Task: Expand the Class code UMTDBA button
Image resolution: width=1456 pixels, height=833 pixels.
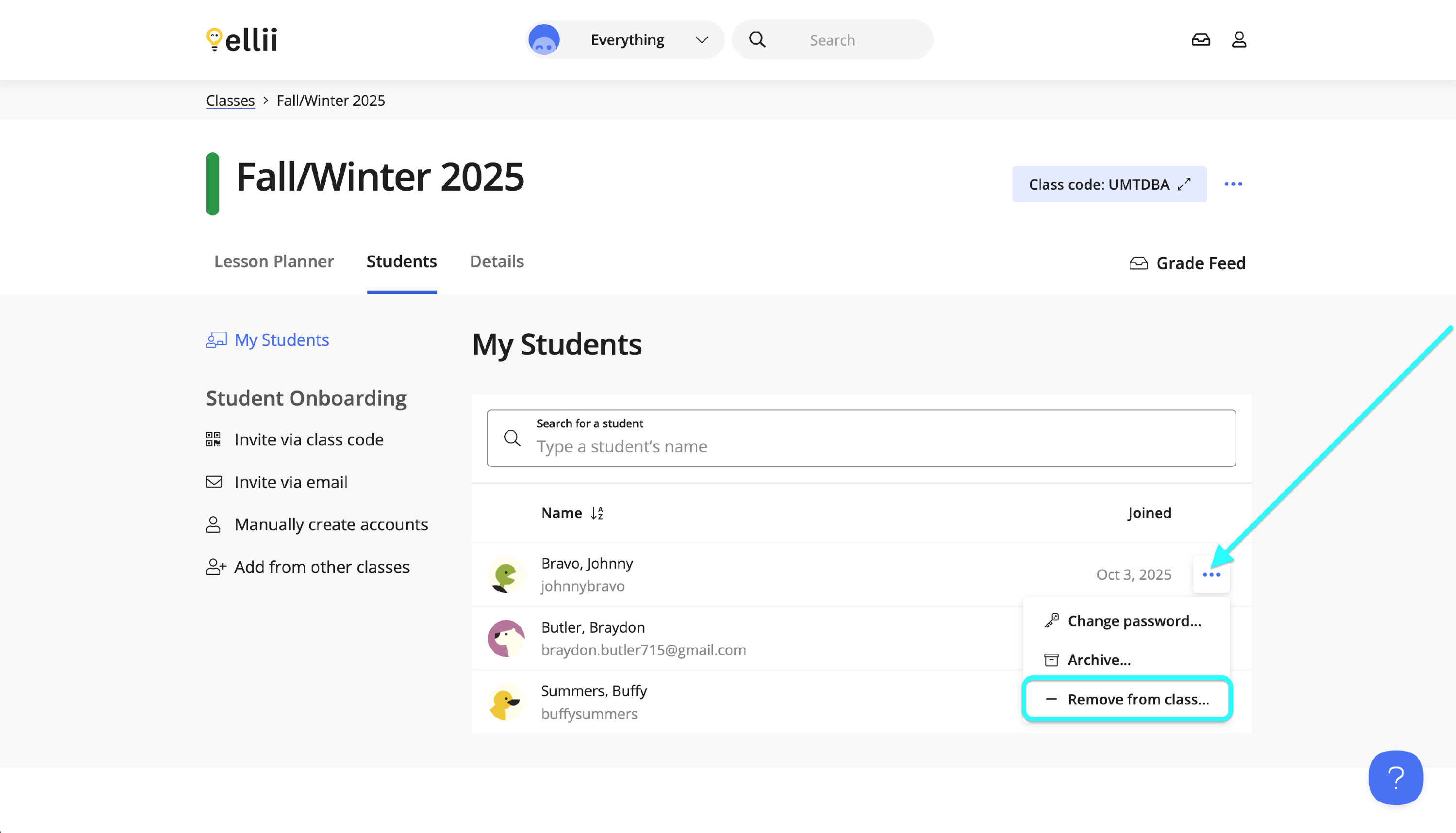Action: [x=1109, y=184]
